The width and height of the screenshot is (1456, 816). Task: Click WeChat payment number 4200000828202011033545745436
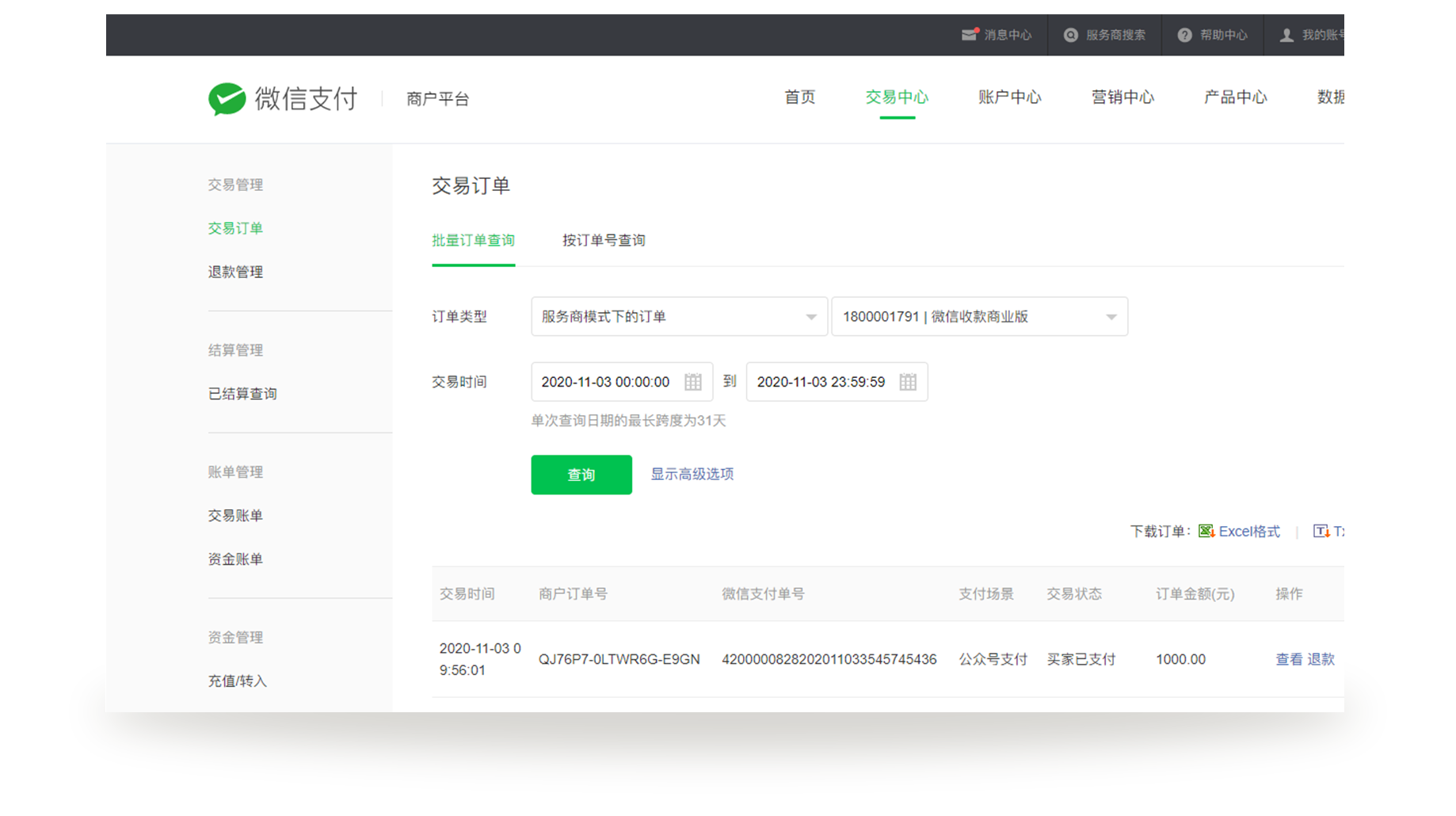point(829,659)
